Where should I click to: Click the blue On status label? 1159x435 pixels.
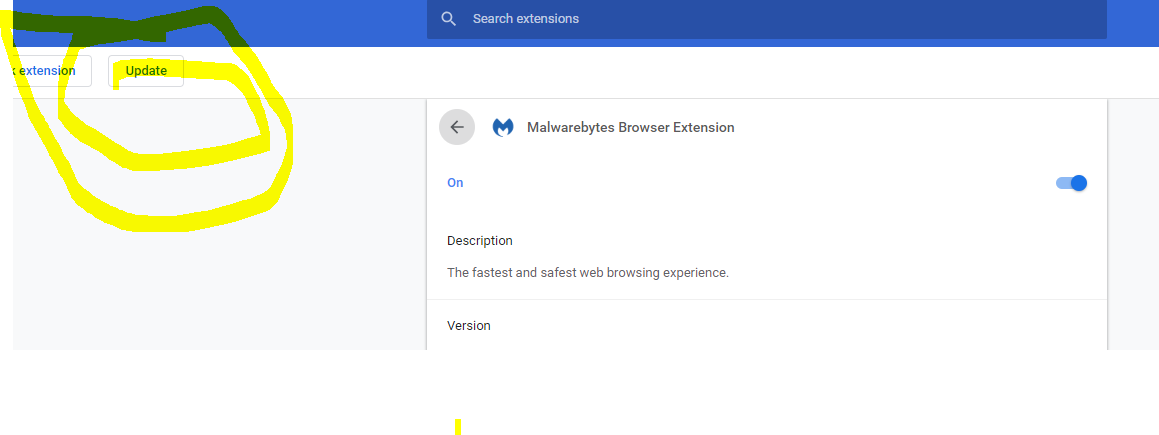[x=455, y=183]
